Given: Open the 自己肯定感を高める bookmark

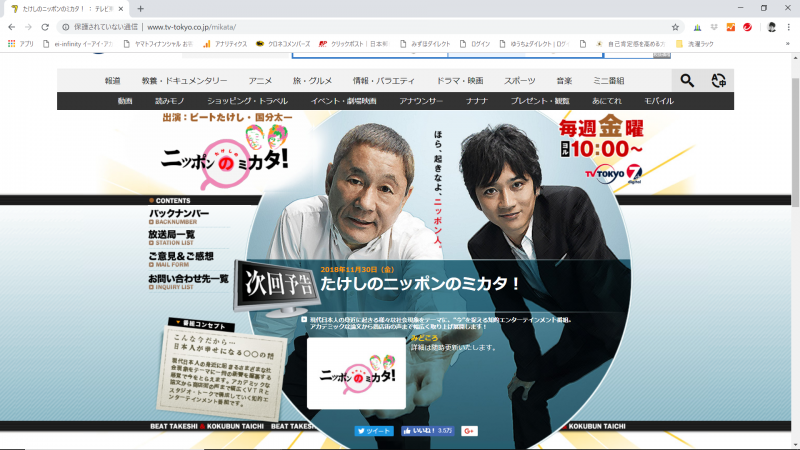Looking at the screenshot, I should pyautogui.click(x=631, y=44).
